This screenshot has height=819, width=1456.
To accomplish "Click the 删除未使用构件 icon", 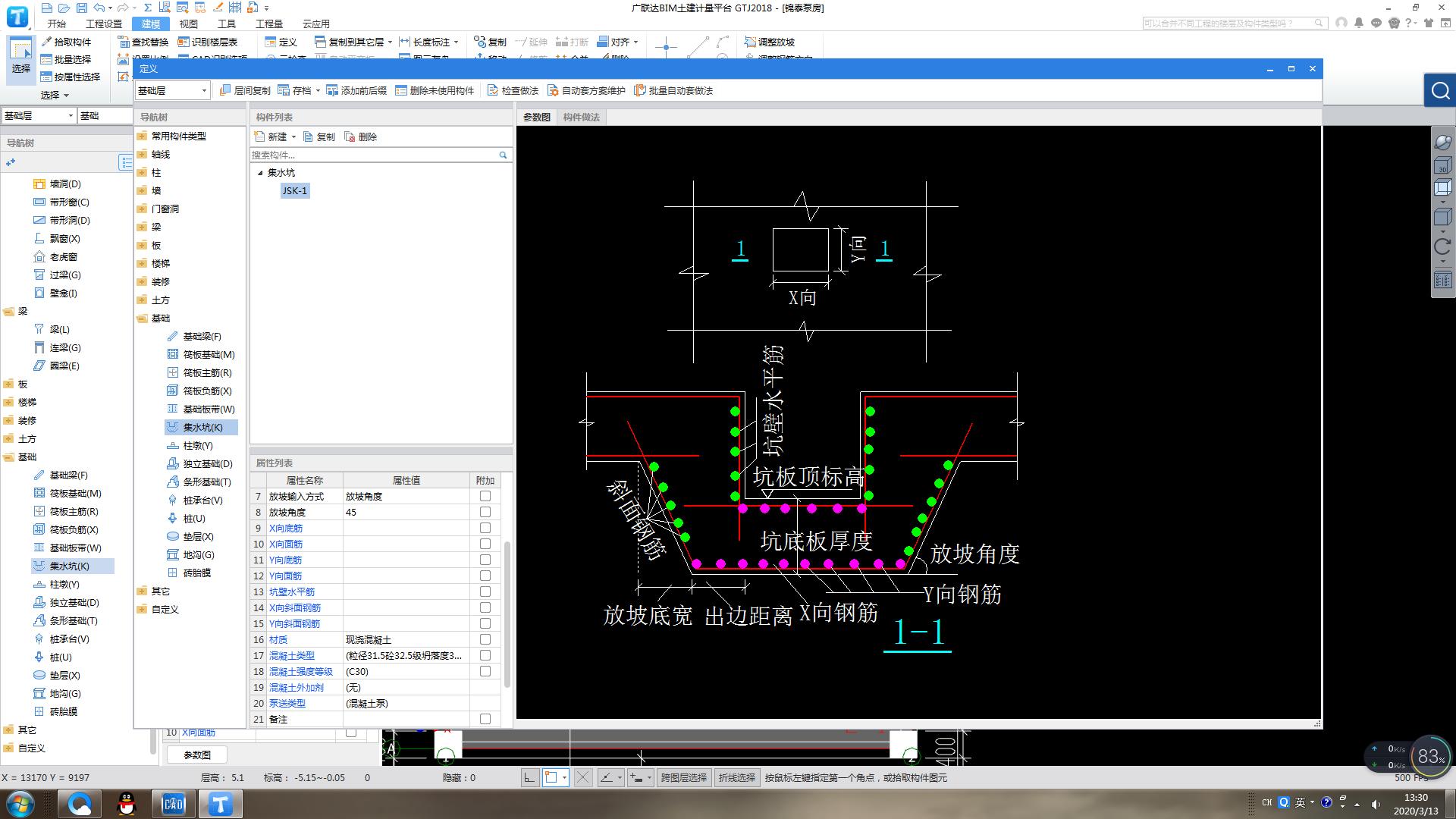I will point(401,90).
